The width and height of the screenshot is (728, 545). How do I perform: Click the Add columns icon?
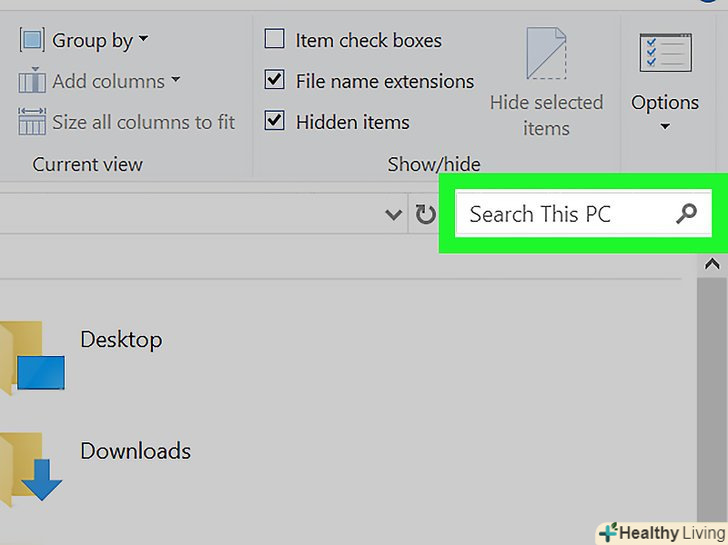pos(32,81)
